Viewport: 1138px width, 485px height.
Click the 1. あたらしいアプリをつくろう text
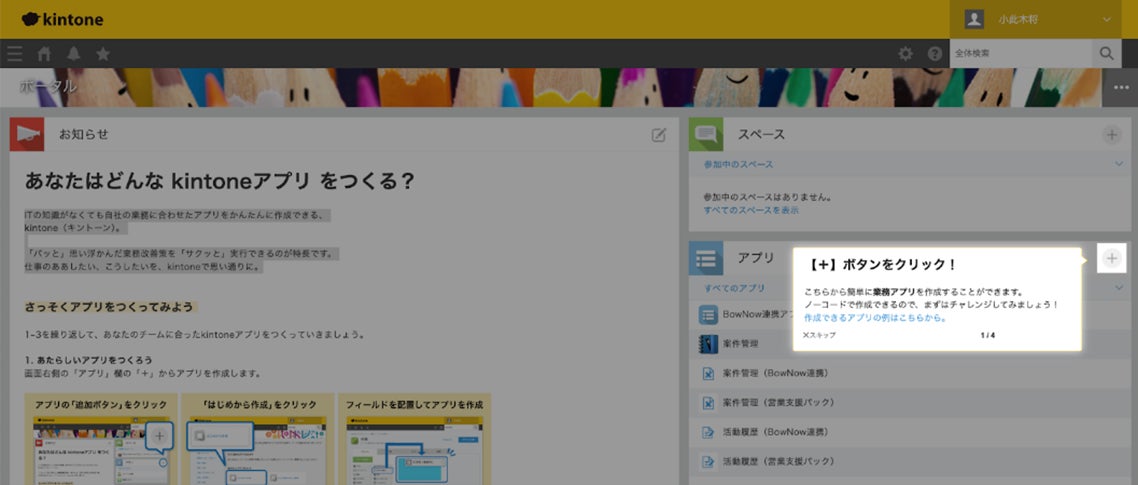pos(89,359)
